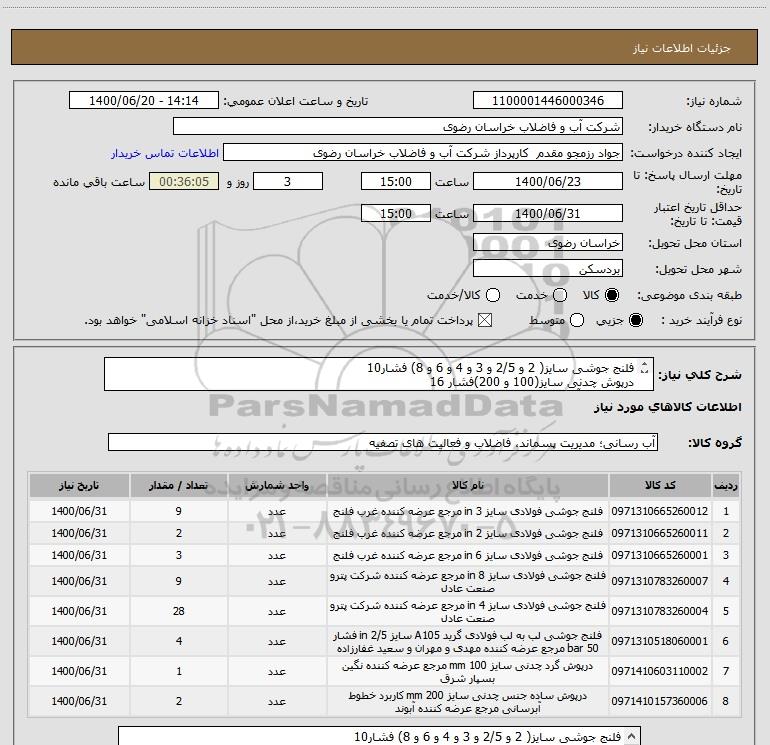
Task: Click the گروه کالا field
Action: point(383,442)
